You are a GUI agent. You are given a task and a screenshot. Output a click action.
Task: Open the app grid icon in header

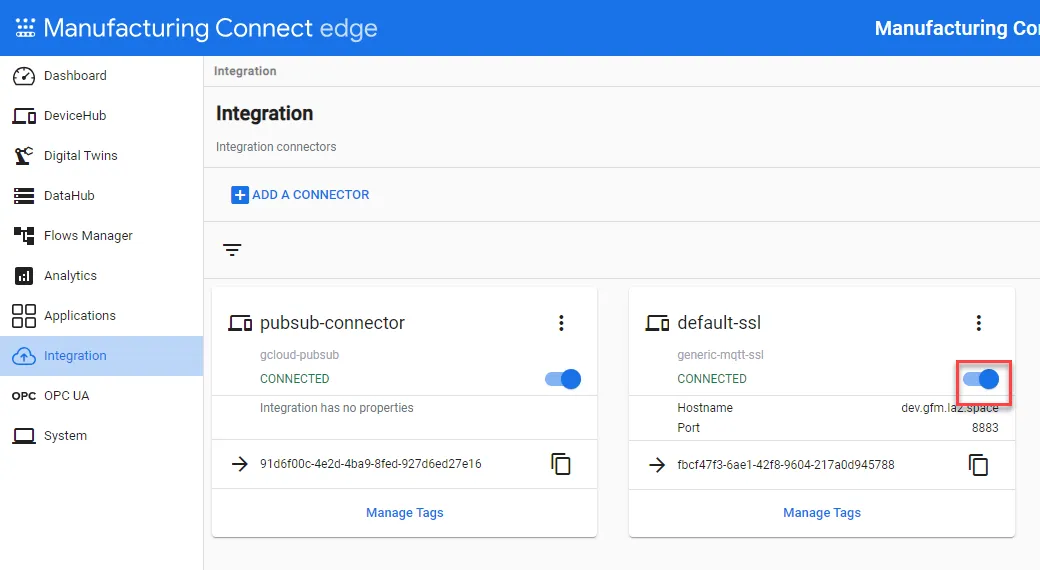[25, 28]
